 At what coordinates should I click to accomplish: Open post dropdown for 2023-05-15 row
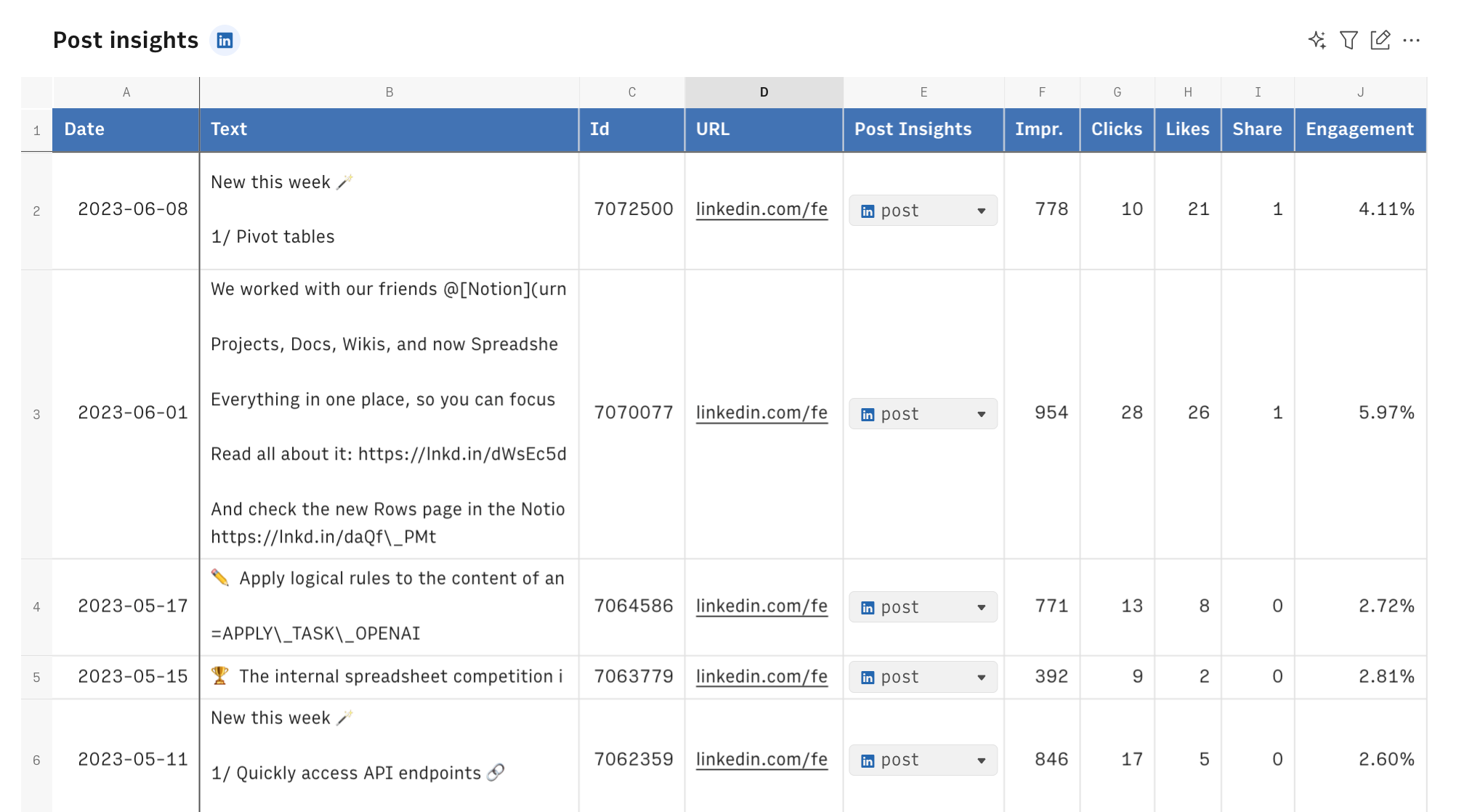(x=981, y=678)
